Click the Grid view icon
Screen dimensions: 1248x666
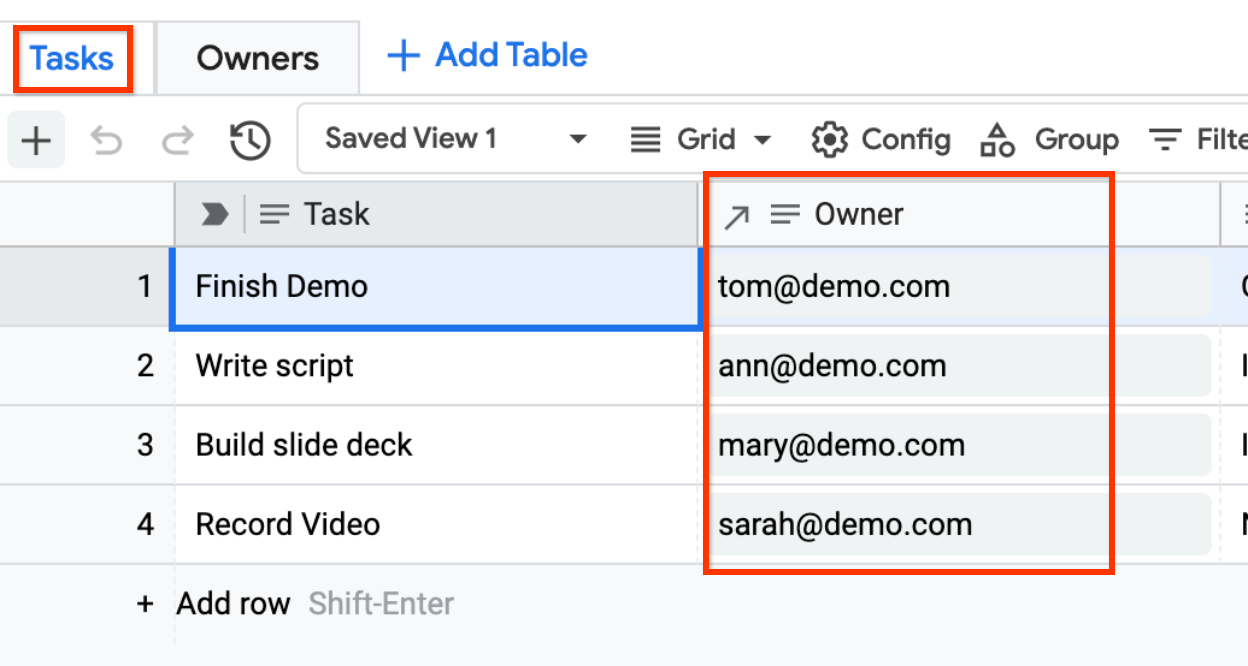click(x=646, y=139)
